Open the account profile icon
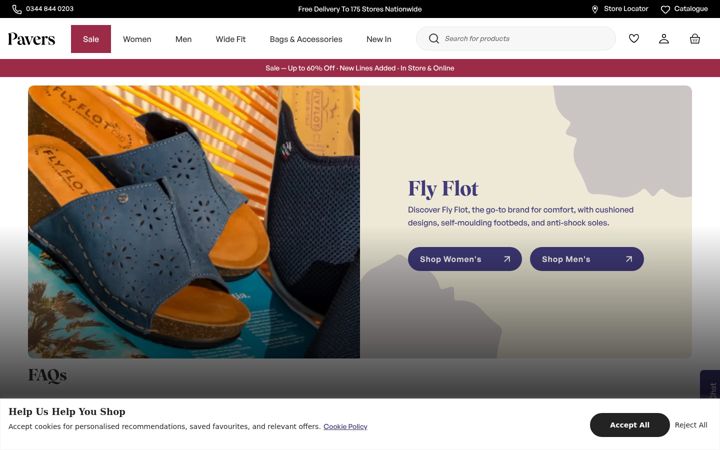 (664, 39)
